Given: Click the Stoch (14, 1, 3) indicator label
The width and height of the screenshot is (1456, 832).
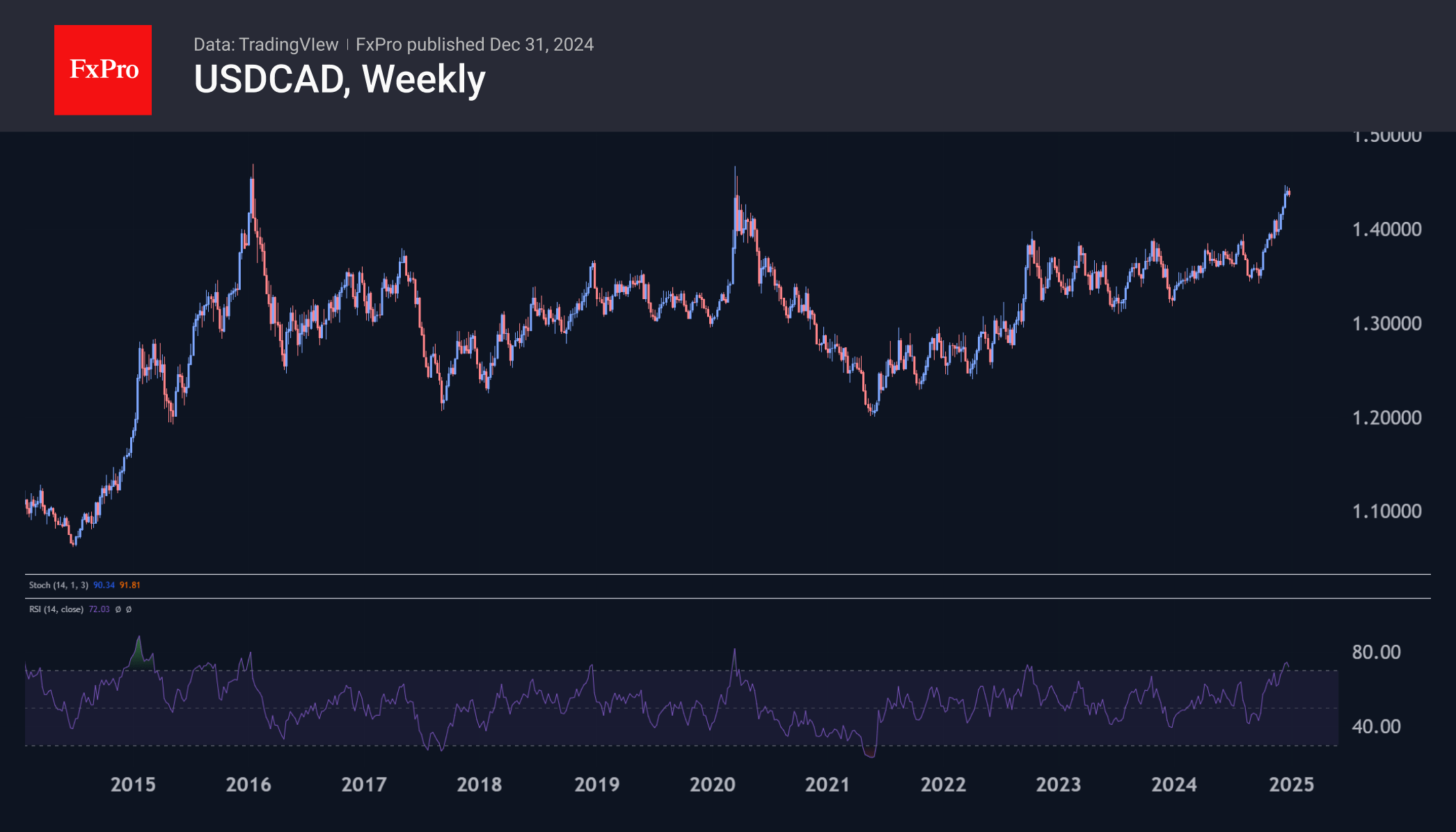Looking at the screenshot, I should [58, 585].
